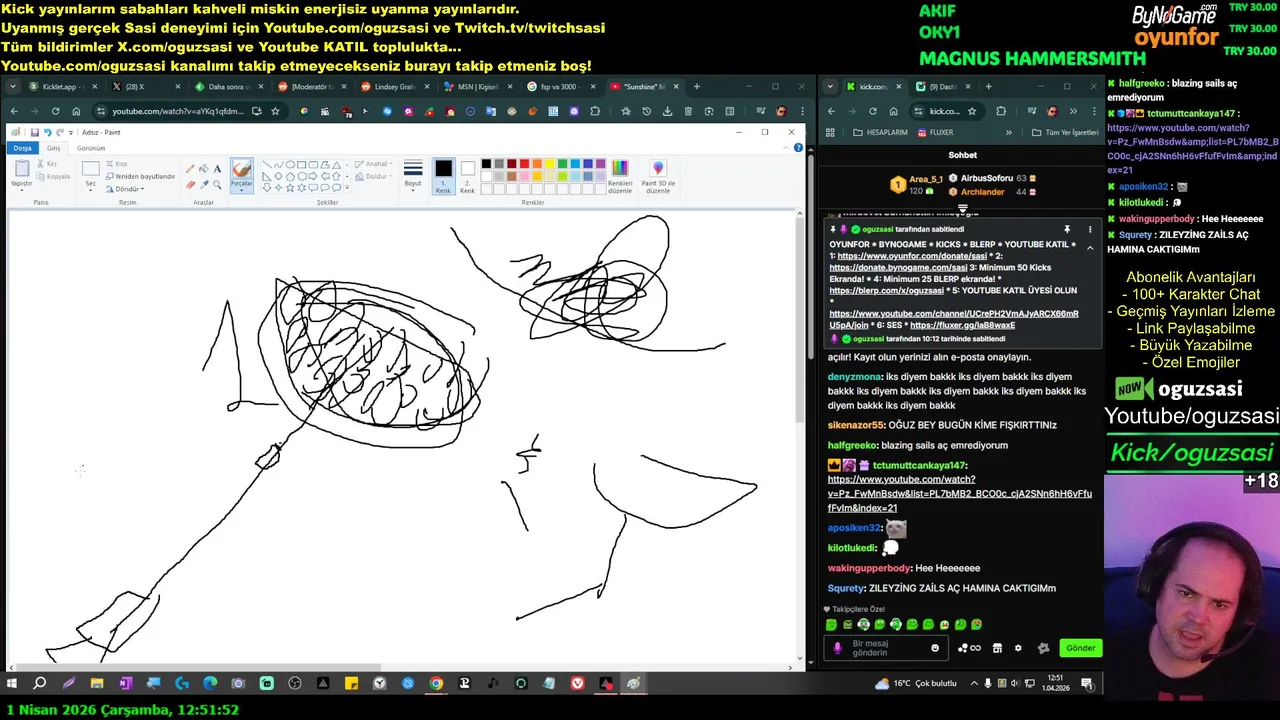Open the Dosya menu in Paint
Screen dimensions: 1280x720
(x=22, y=148)
